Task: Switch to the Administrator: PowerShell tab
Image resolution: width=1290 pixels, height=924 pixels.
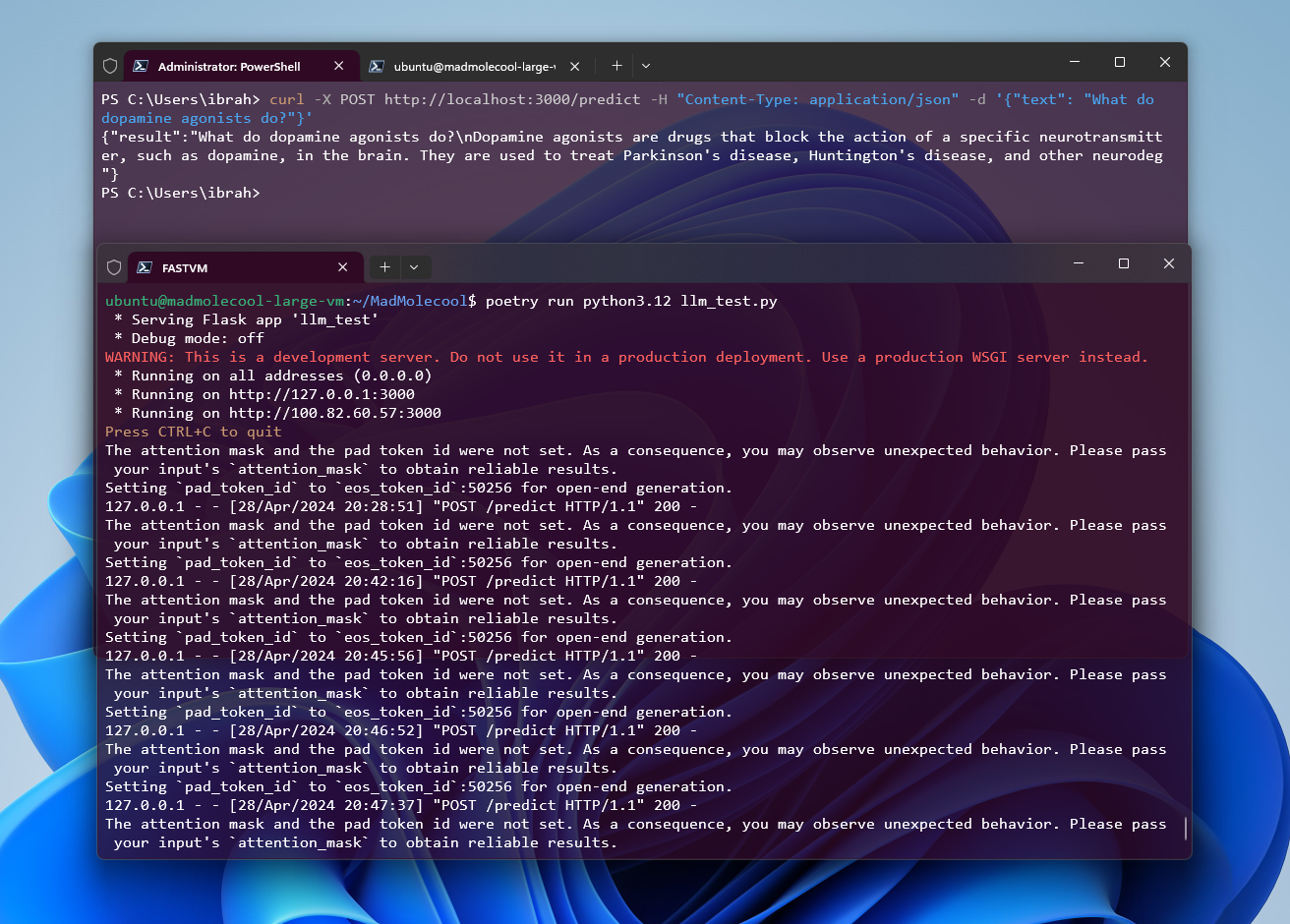Action: coord(240,66)
